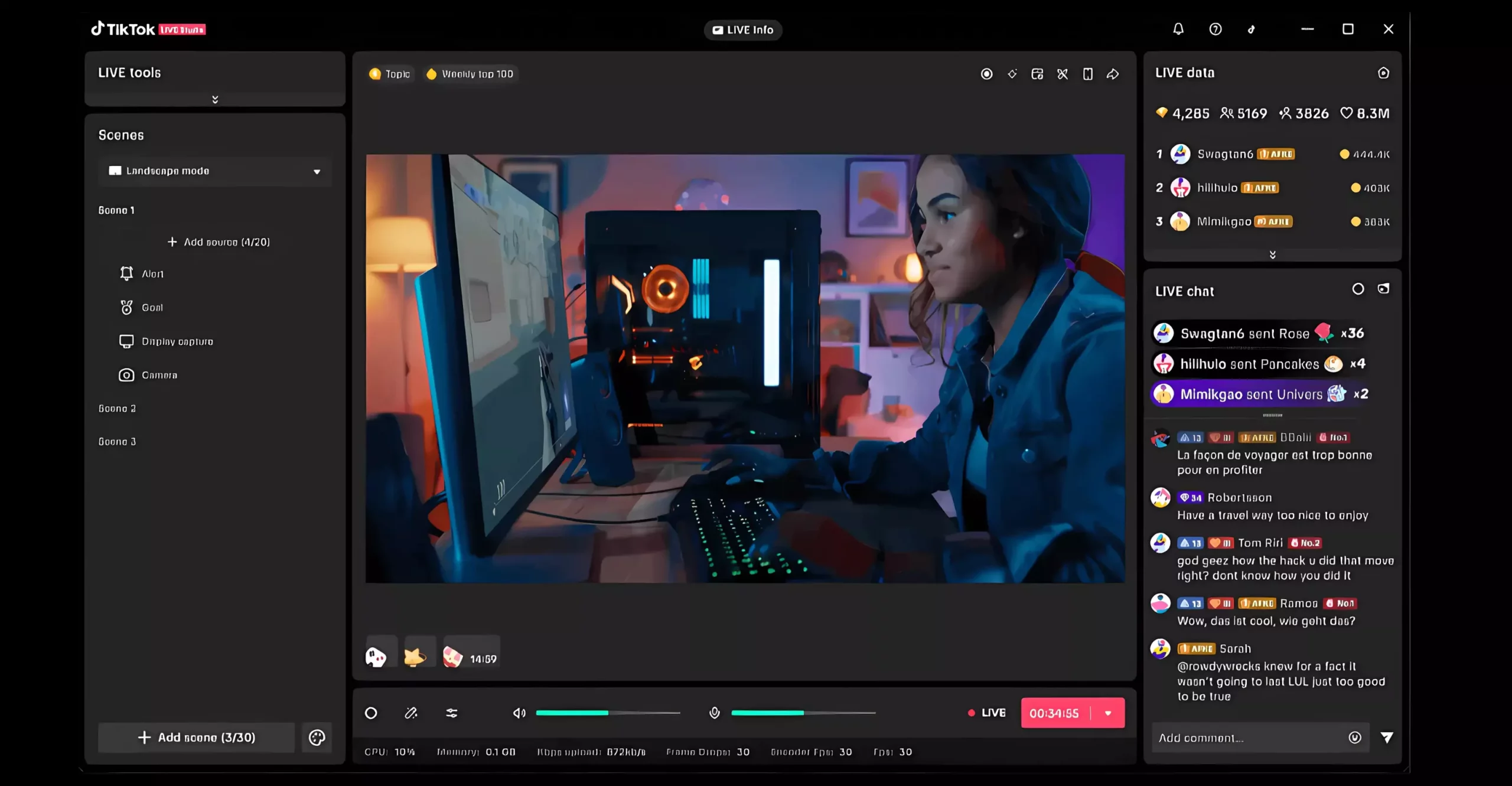This screenshot has height=786, width=1512.
Task: Click the LIVE data settings icon
Action: tap(1383, 73)
